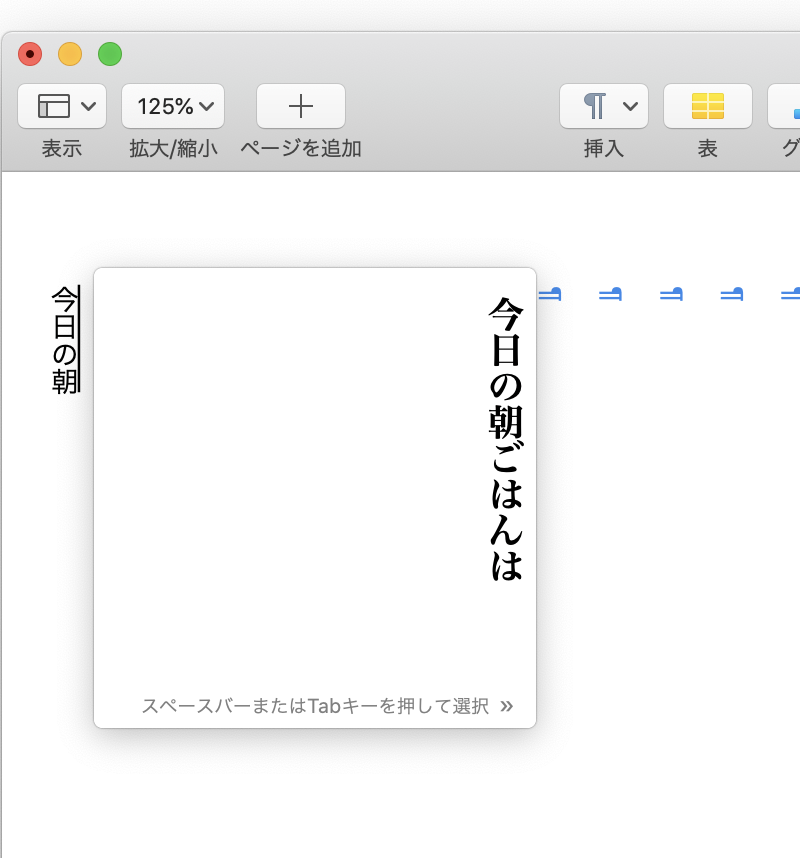Click the vertical 今日の朝 text in the document
800x858 pixels.
[64, 340]
